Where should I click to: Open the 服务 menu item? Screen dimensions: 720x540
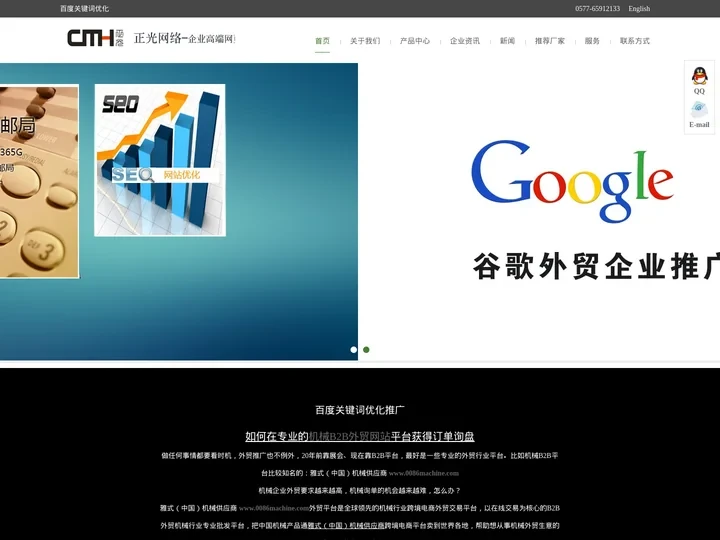(x=592, y=41)
